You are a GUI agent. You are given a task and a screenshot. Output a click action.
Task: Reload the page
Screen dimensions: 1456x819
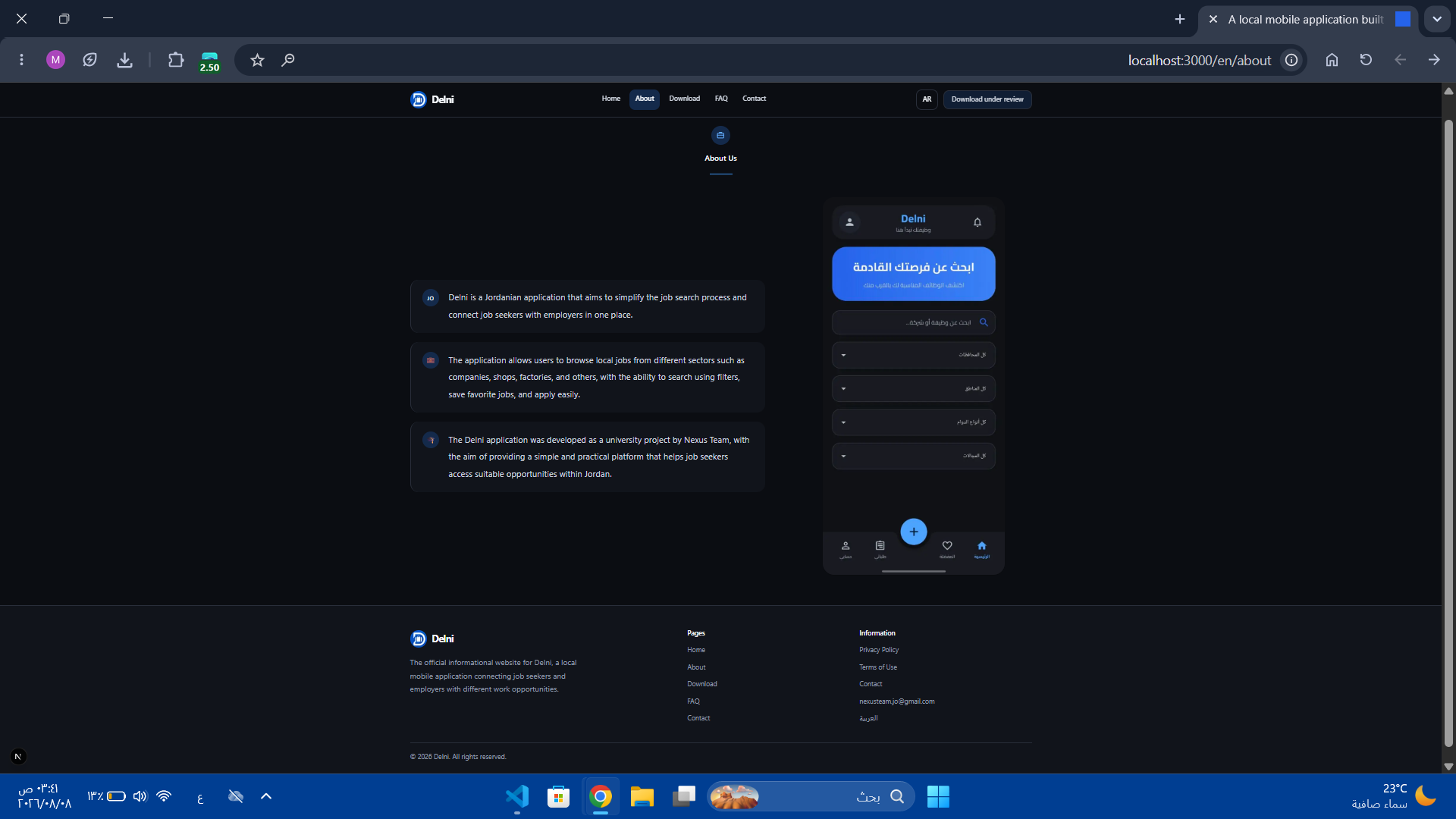click(x=1366, y=60)
